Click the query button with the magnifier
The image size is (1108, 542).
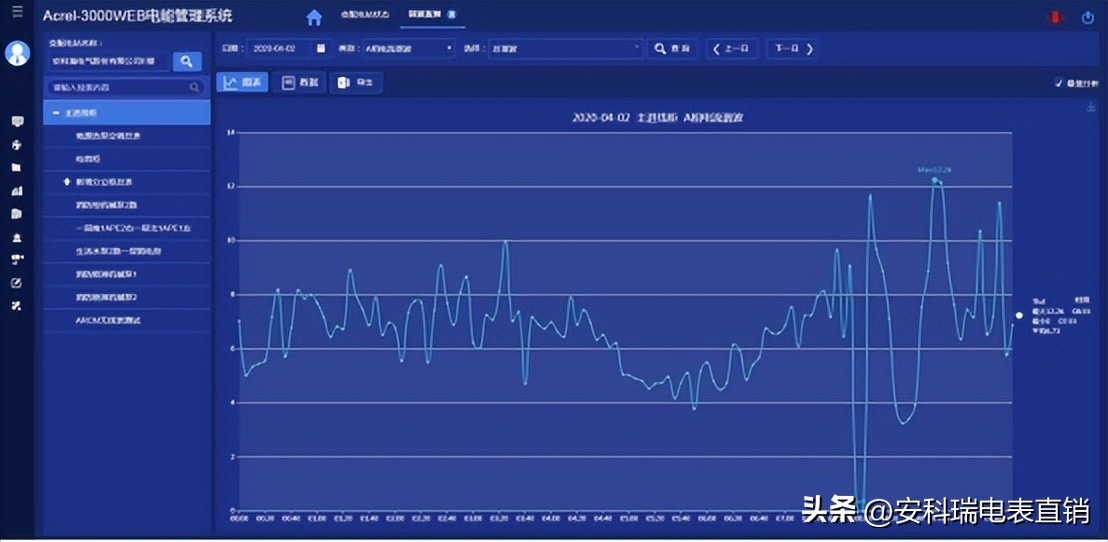[673, 49]
